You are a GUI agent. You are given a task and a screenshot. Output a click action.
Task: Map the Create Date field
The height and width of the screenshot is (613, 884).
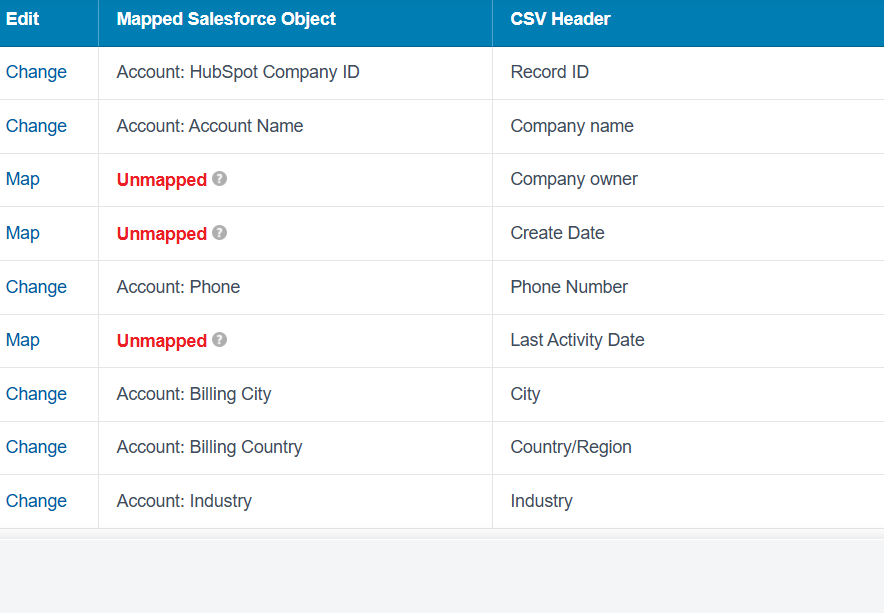[23, 233]
